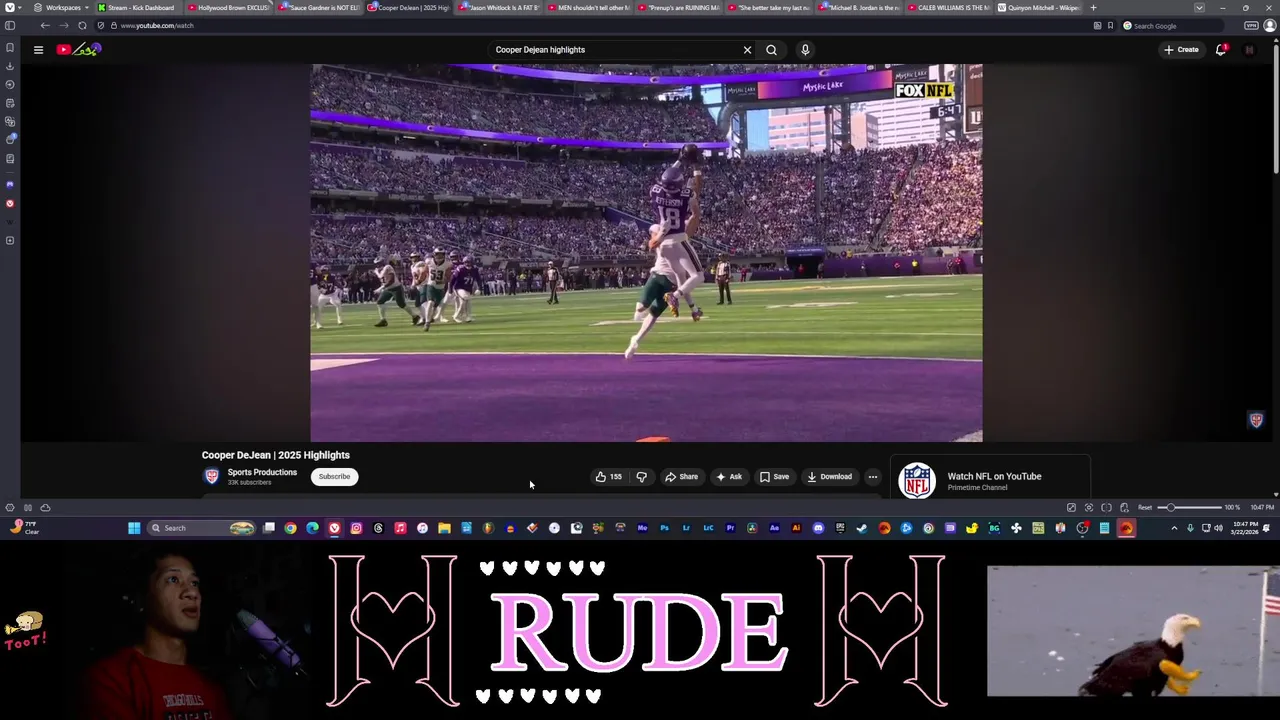The image size is (1280, 720).
Task: Clear the YouTube search box text
Action: 747,49
